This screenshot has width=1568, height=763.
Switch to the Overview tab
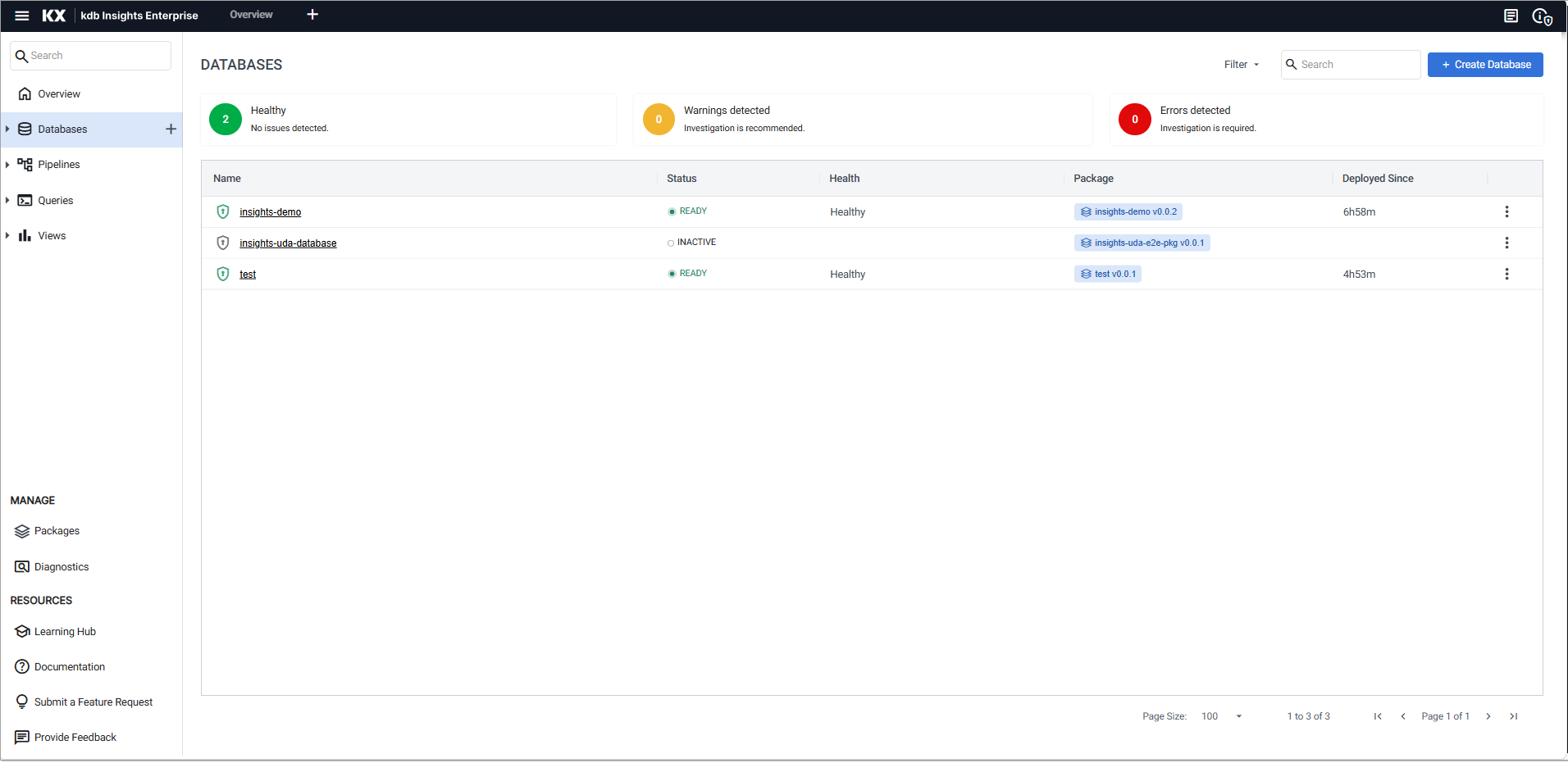251,15
